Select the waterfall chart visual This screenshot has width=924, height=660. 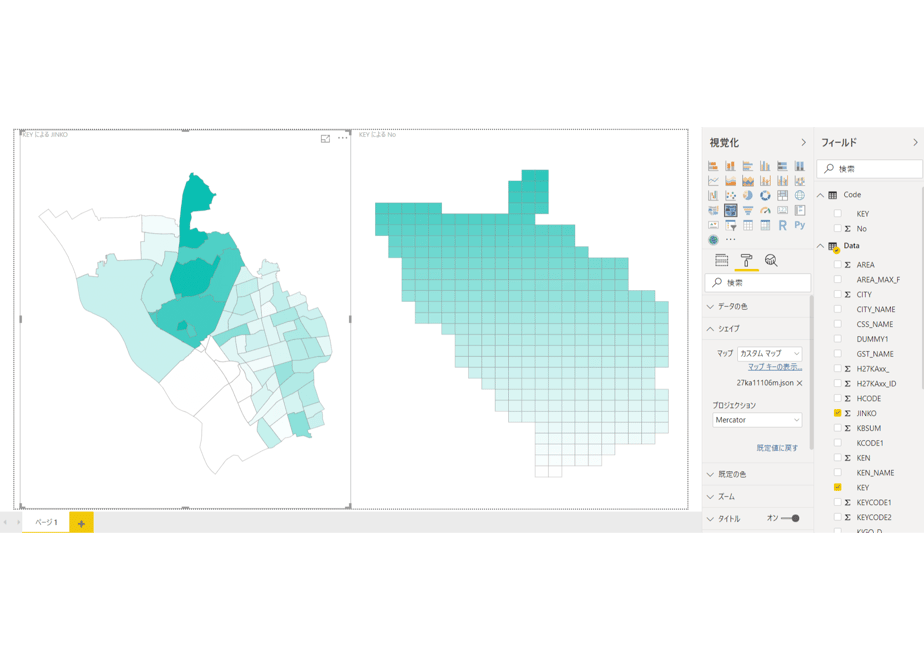tap(713, 195)
